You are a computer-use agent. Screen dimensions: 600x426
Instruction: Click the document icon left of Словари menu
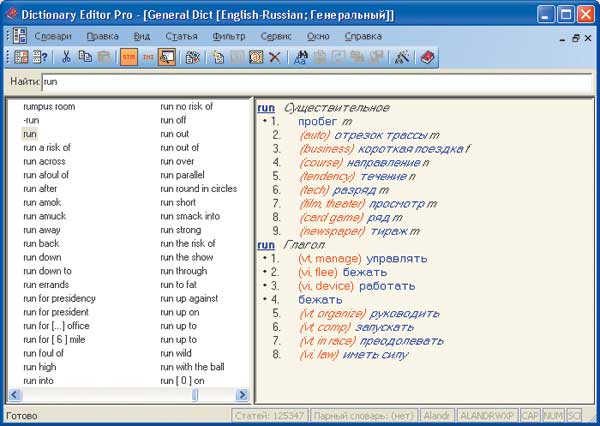(20, 36)
